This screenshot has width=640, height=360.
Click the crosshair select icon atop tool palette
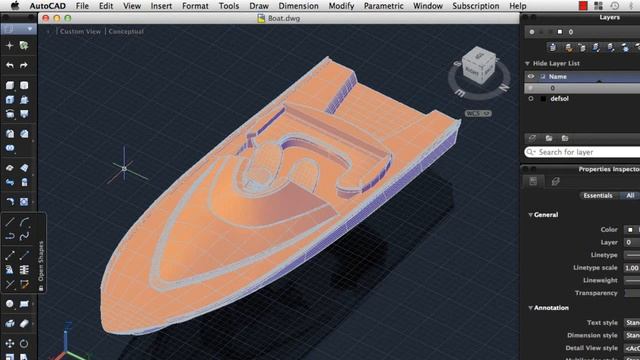[10, 46]
